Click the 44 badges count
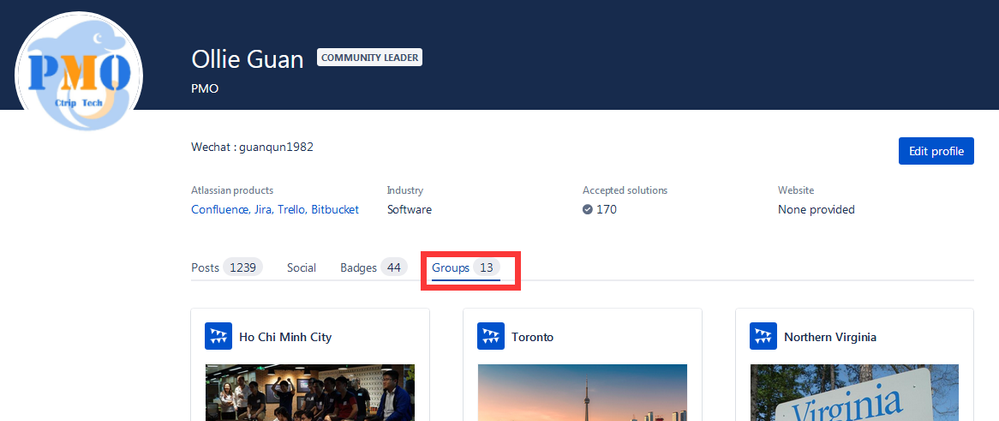 point(394,268)
